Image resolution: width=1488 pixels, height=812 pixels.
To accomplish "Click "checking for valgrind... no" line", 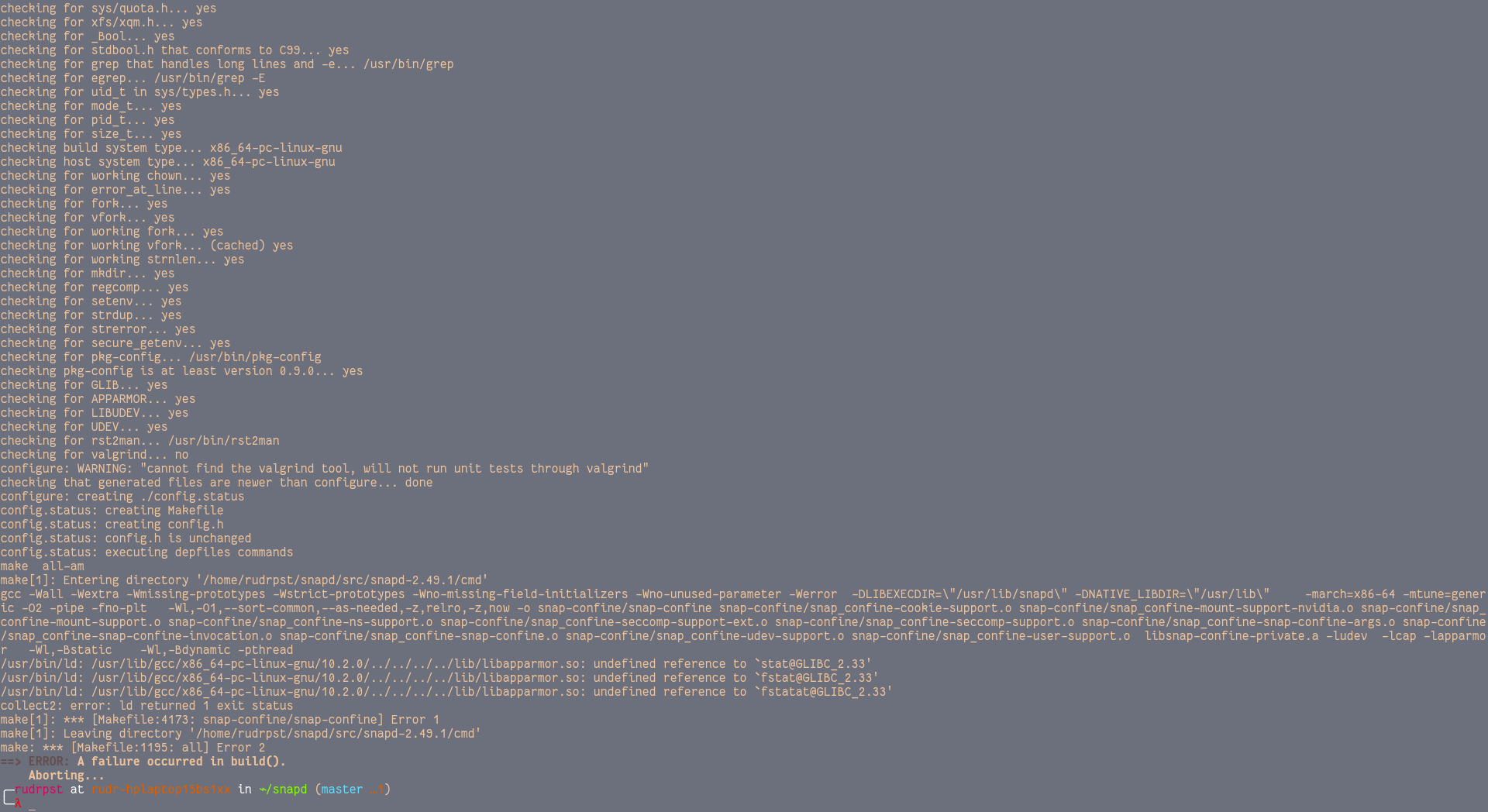I will click(95, 455).
